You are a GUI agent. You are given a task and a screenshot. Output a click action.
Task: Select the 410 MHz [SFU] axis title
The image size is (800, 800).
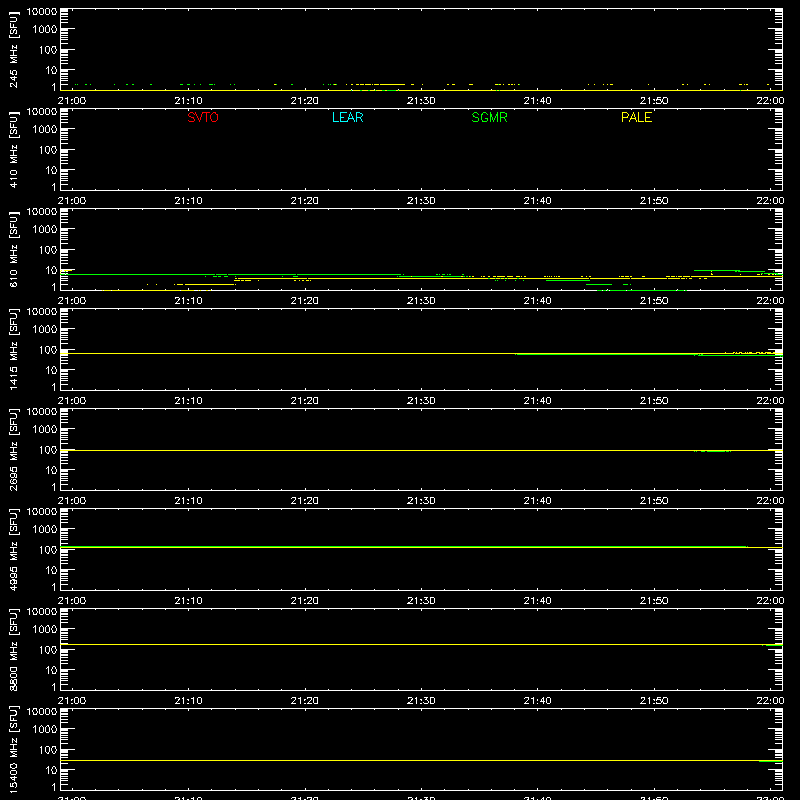[13, 149]
